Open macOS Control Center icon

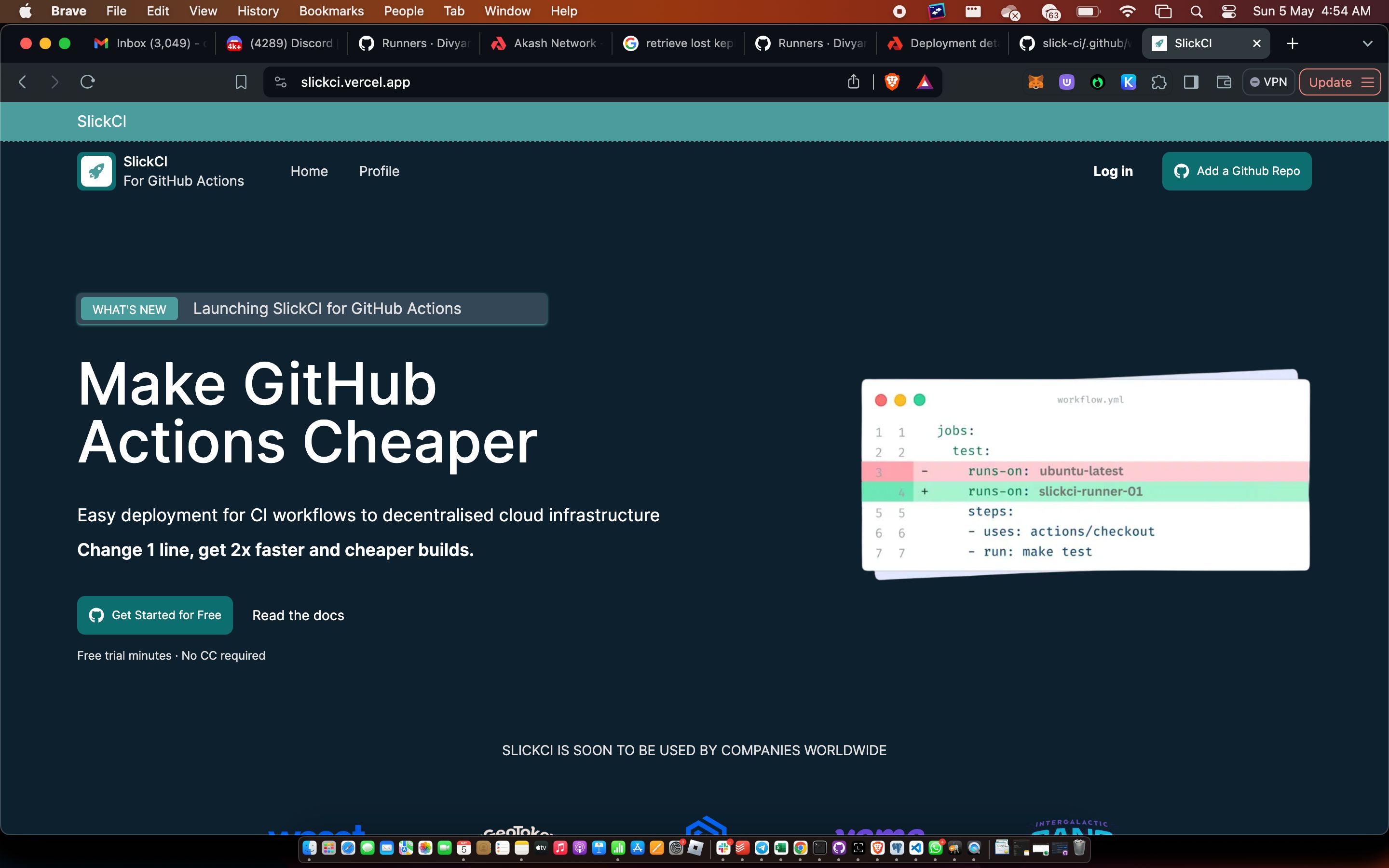coord(1229,11)
